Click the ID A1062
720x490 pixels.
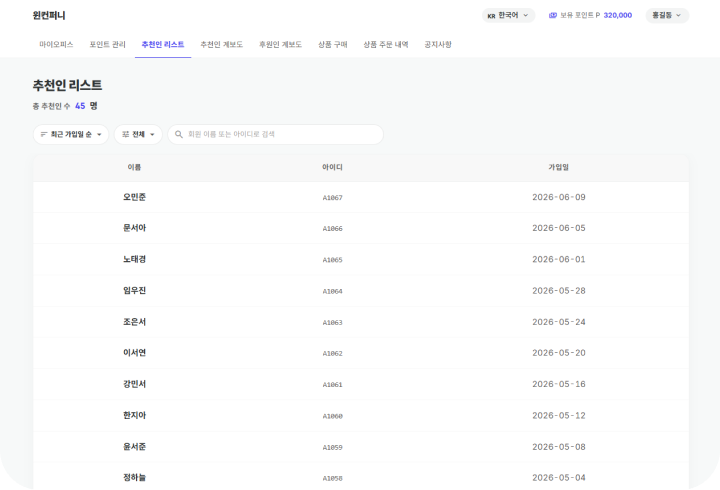pyautogui.click(x=332, y=354)
